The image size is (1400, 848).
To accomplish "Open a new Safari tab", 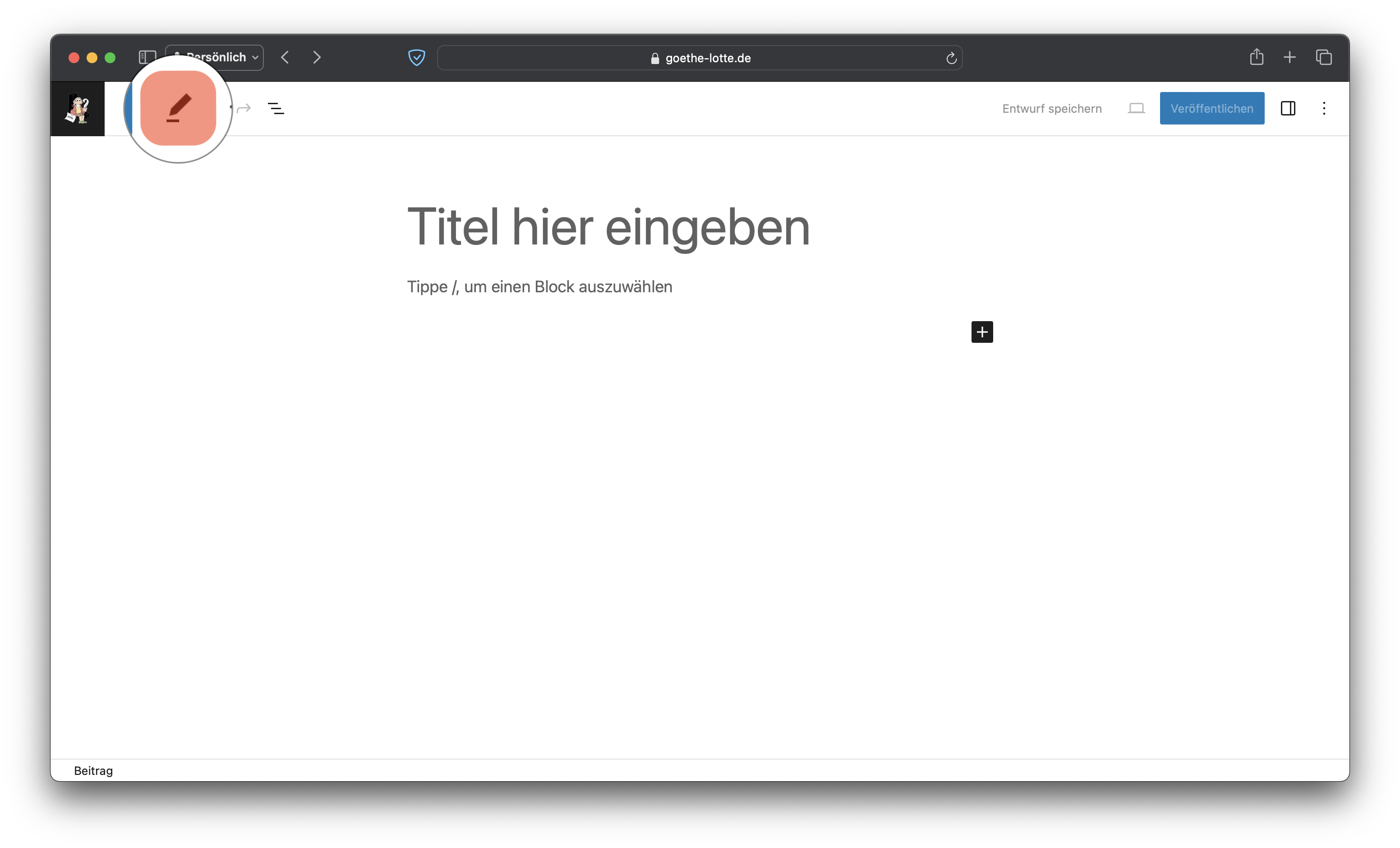I will [x=1289, y=57].
